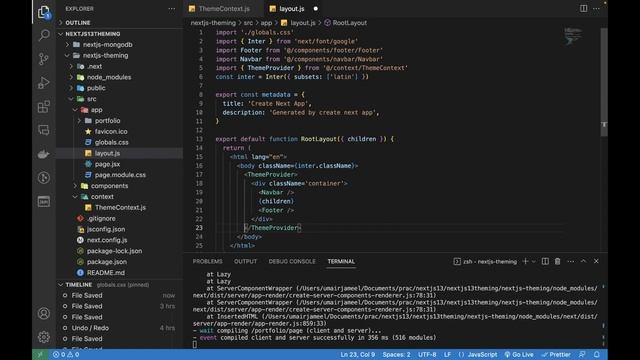Open the Output panel tab
This screenshot has width=640, height=360.
[245, 261]
